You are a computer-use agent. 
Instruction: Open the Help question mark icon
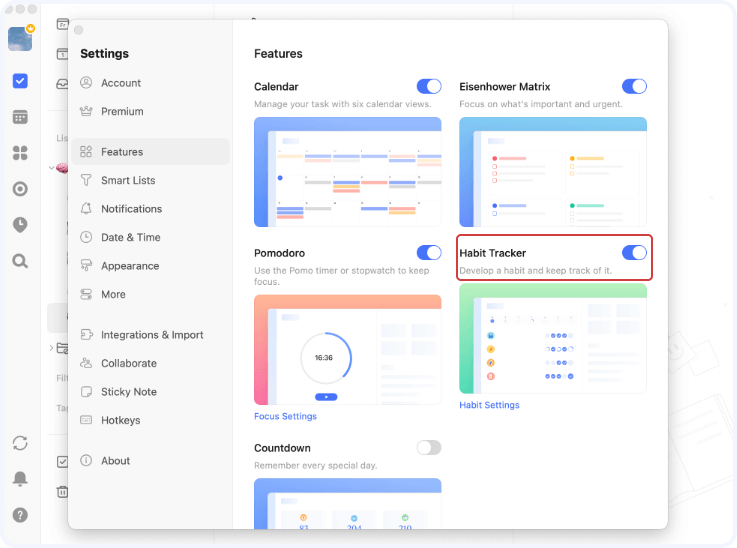(20, 515)
